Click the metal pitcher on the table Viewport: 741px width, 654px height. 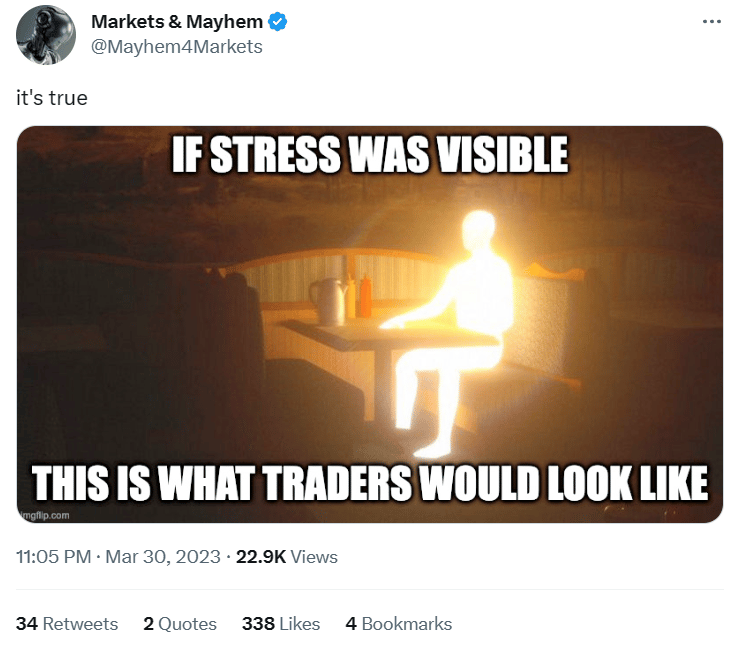pos(328,301)
